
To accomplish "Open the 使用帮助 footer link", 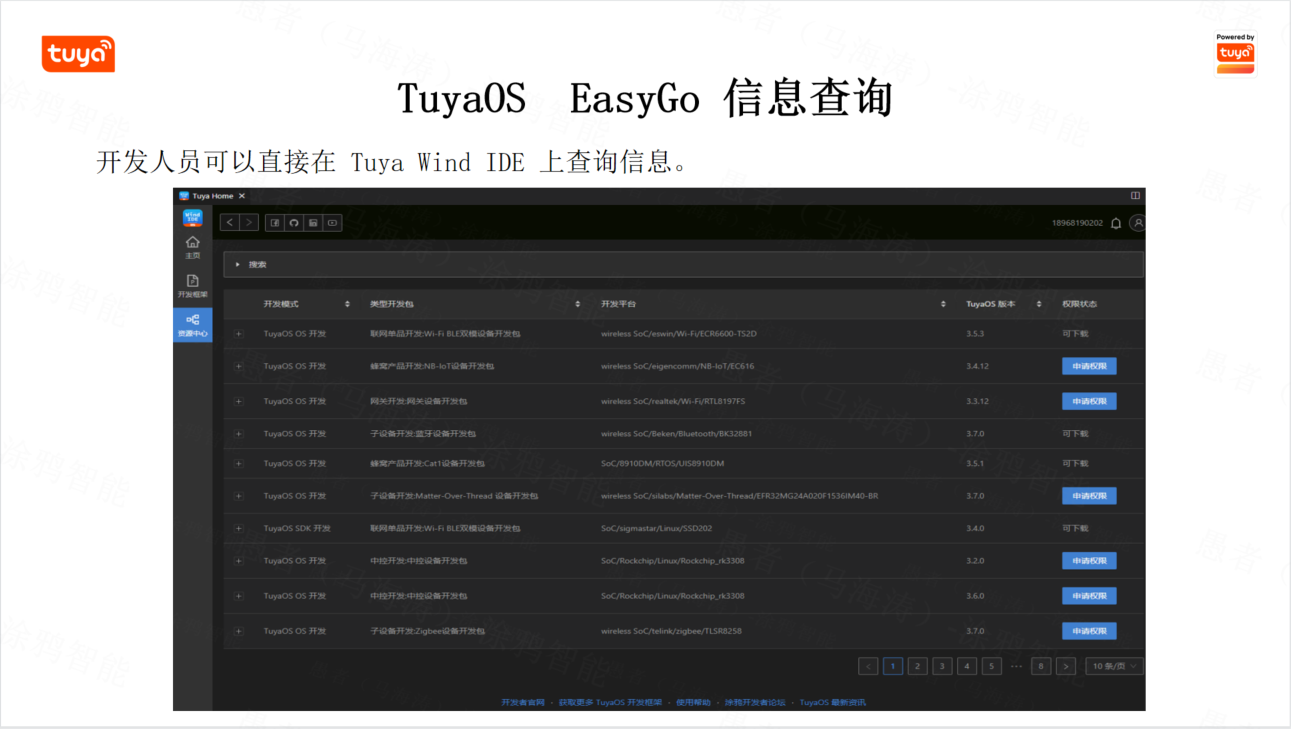I will coord(693,703).
